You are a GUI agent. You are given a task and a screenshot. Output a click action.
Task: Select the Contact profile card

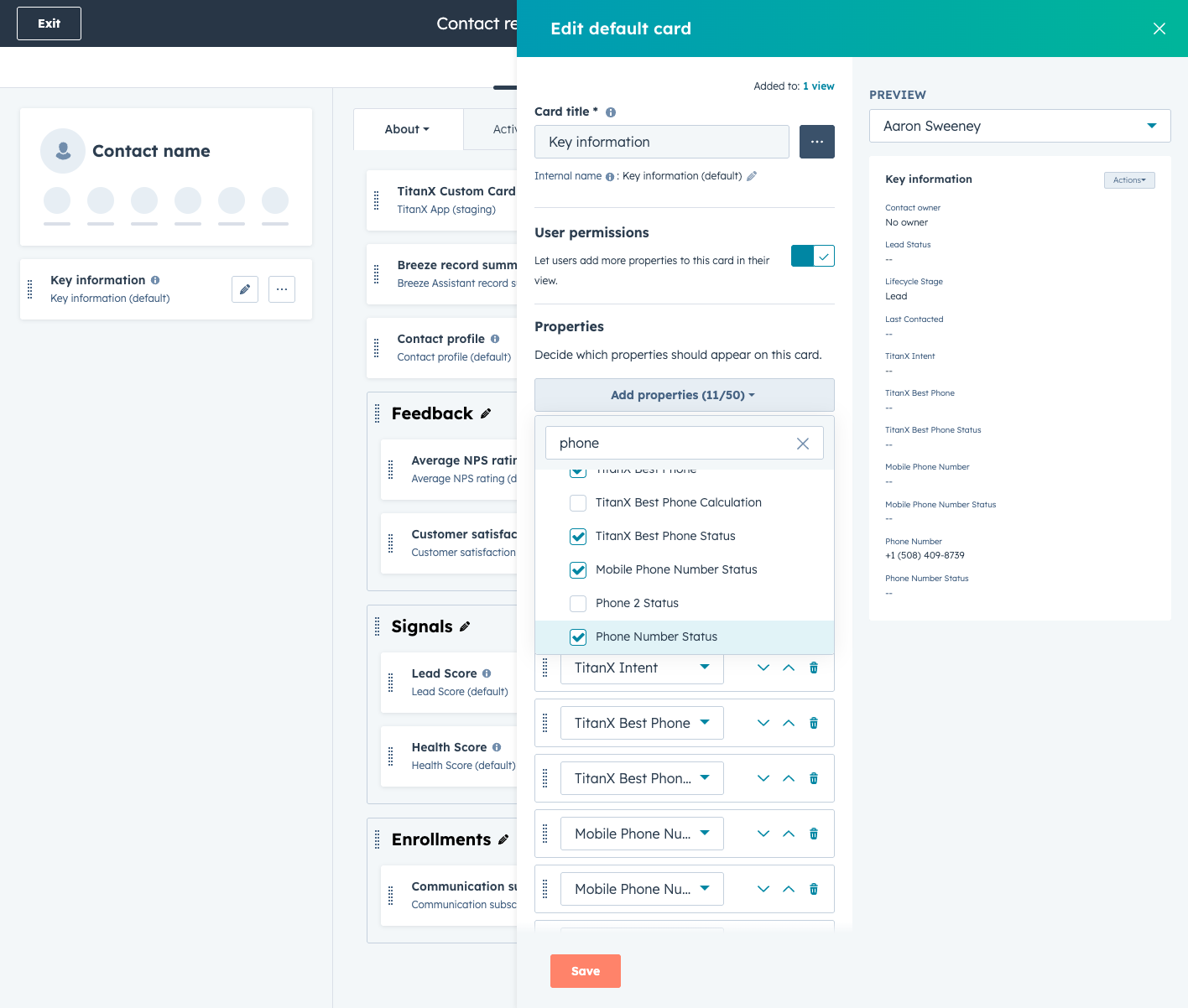pyautogui.click(x=442, y=347)
